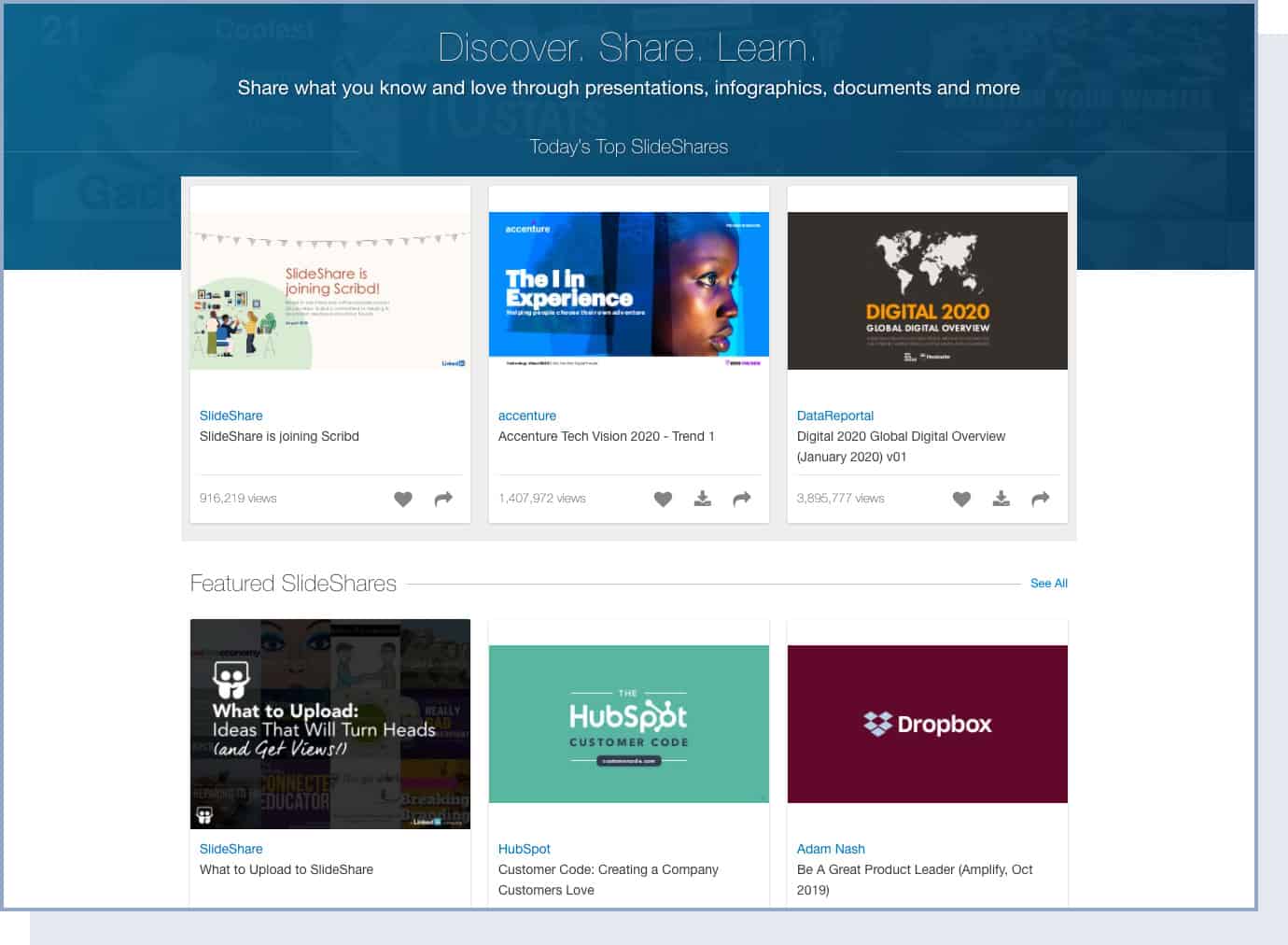Click 916,219 views count
The image size is (1288, 945).
click(x=238, y=499)
